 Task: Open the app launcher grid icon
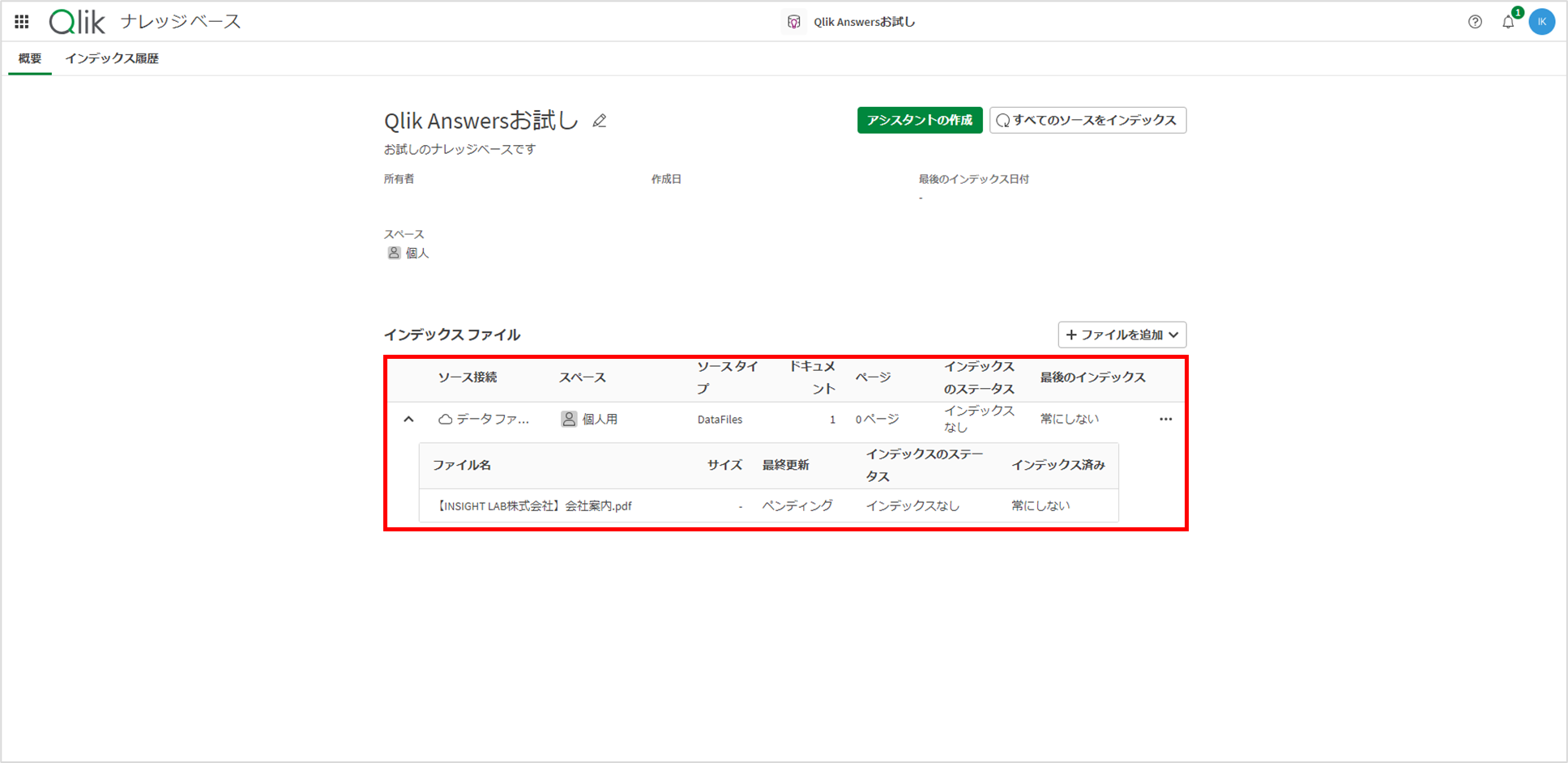(x=22, y=22)
